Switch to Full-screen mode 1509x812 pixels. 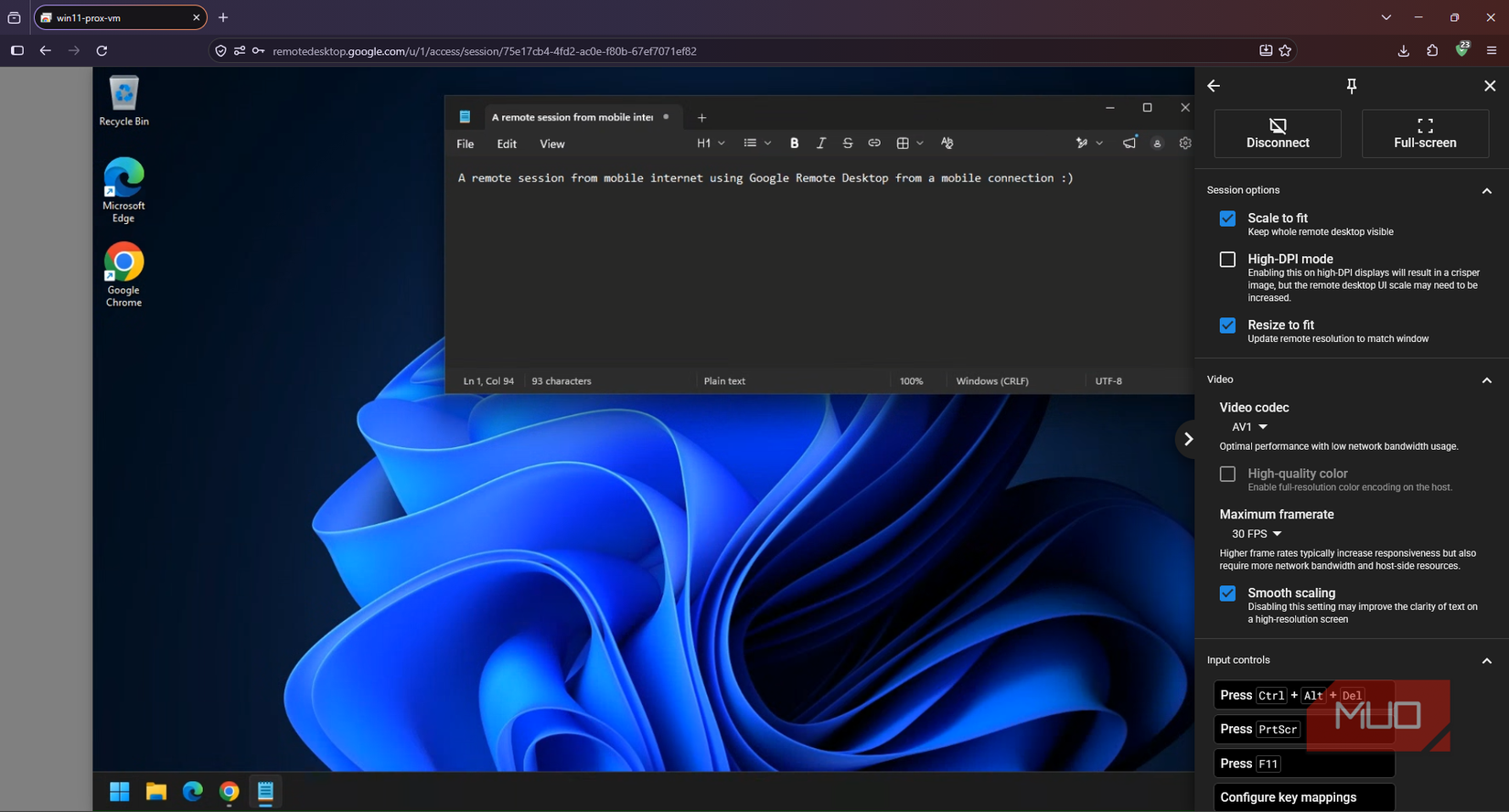tap(1425, 134)
